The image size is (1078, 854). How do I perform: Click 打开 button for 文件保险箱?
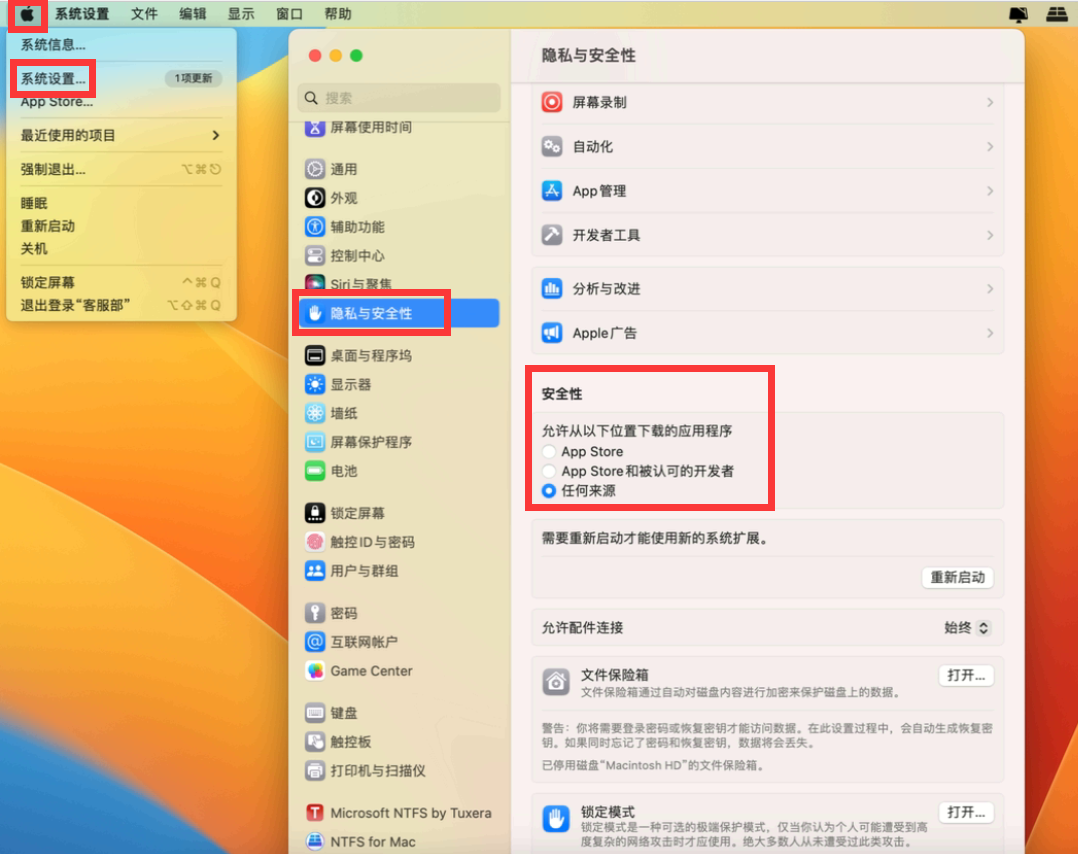tap(965, 675)
